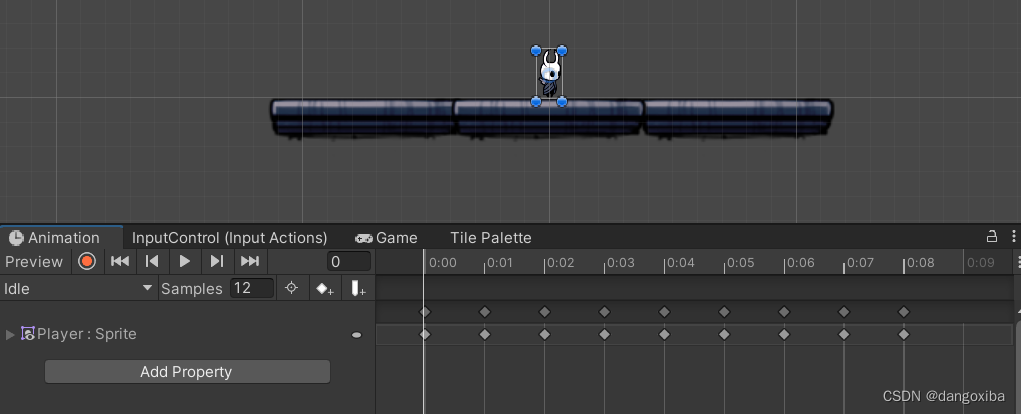
Task: Go to first keyframe of the clip
Action: click(x=120, y=262)
